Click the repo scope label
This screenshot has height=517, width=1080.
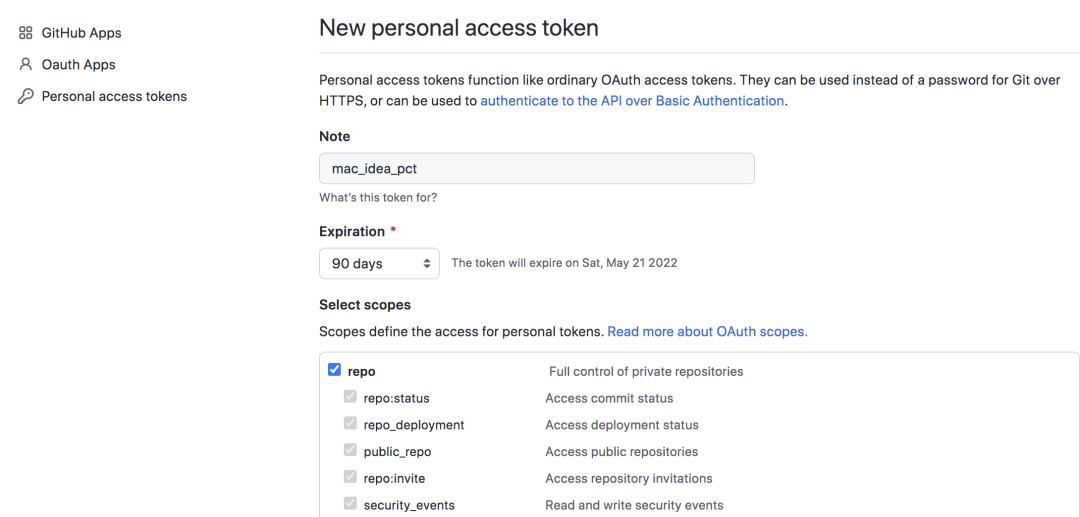pos(362,372)
